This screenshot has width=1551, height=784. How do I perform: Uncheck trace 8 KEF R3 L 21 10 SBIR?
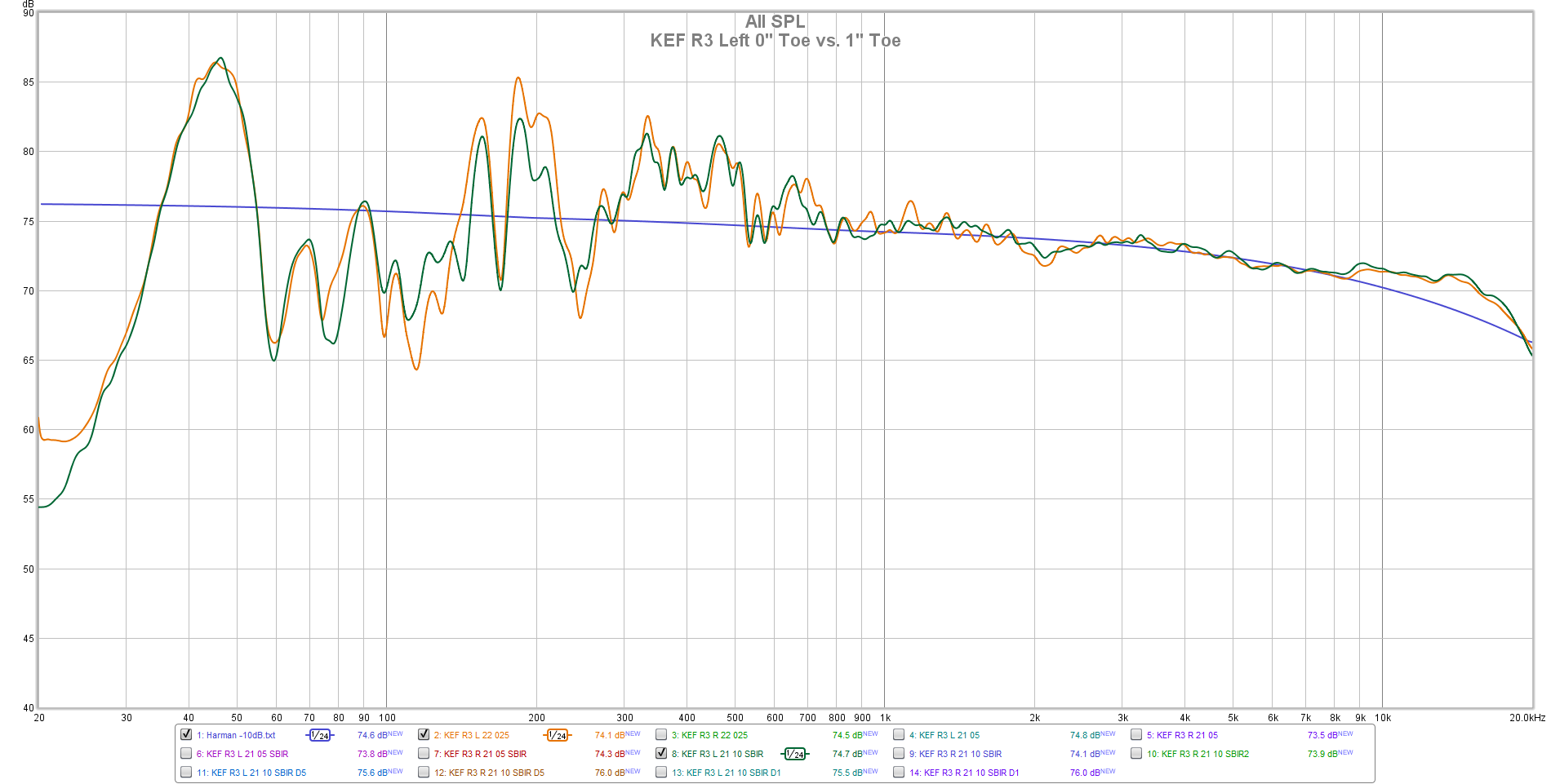[661, 753]
